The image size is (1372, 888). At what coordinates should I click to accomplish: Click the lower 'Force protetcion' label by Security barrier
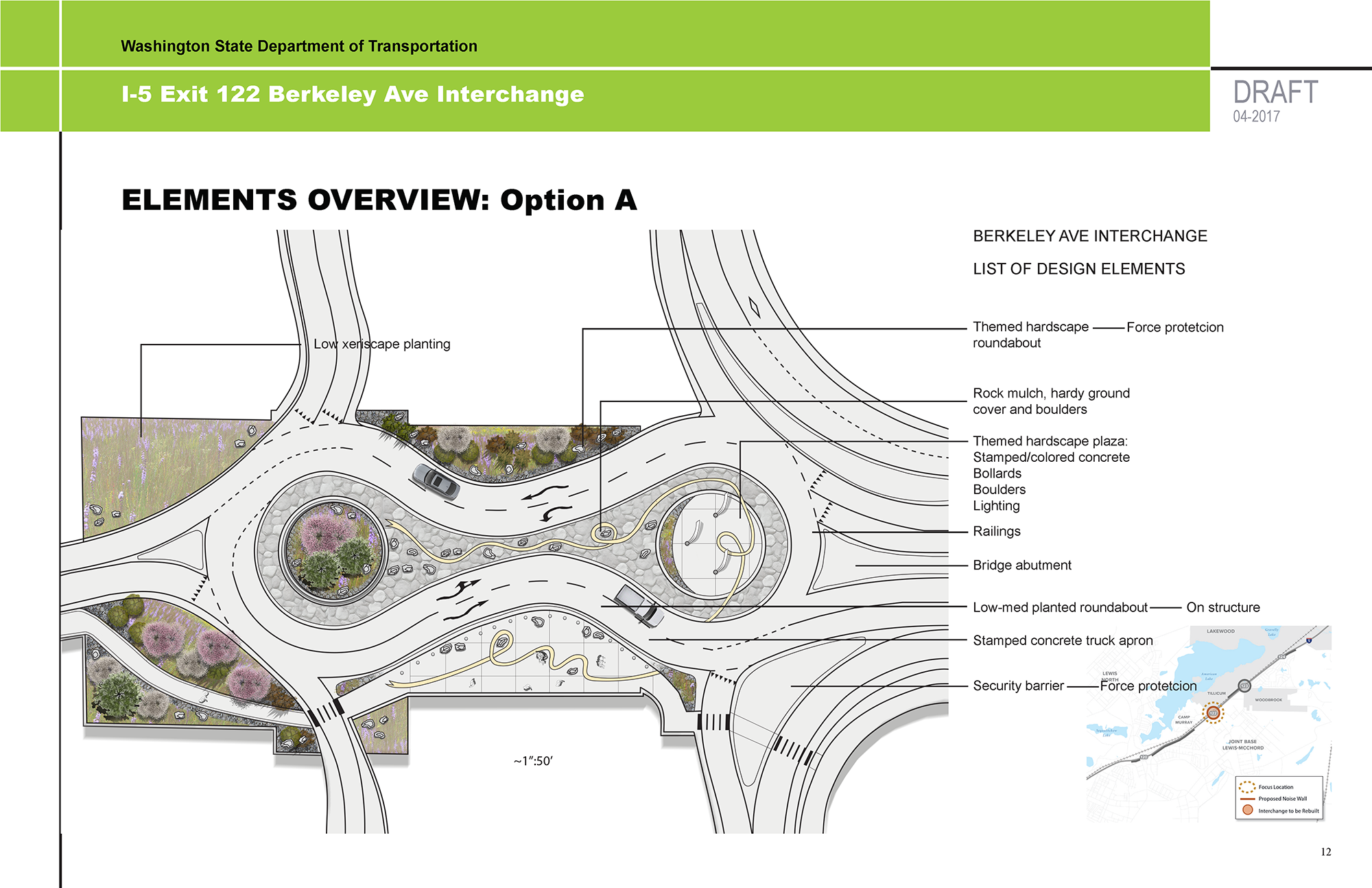pos(1148,686)
